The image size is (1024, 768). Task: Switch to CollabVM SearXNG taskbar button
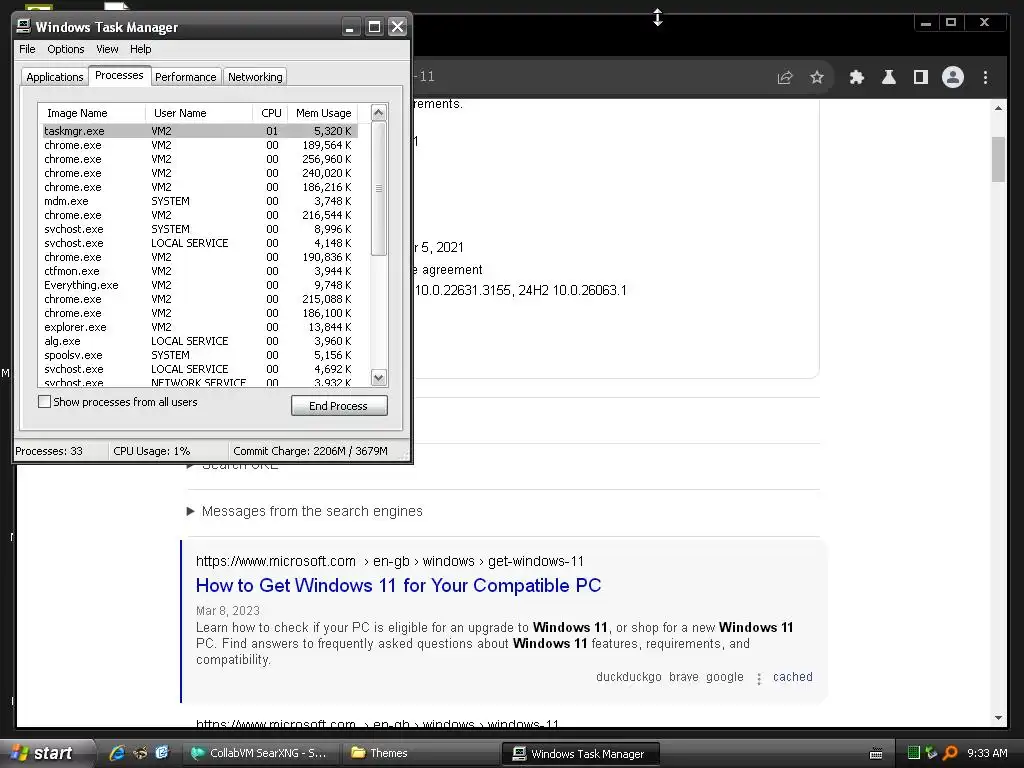[259, 753]
